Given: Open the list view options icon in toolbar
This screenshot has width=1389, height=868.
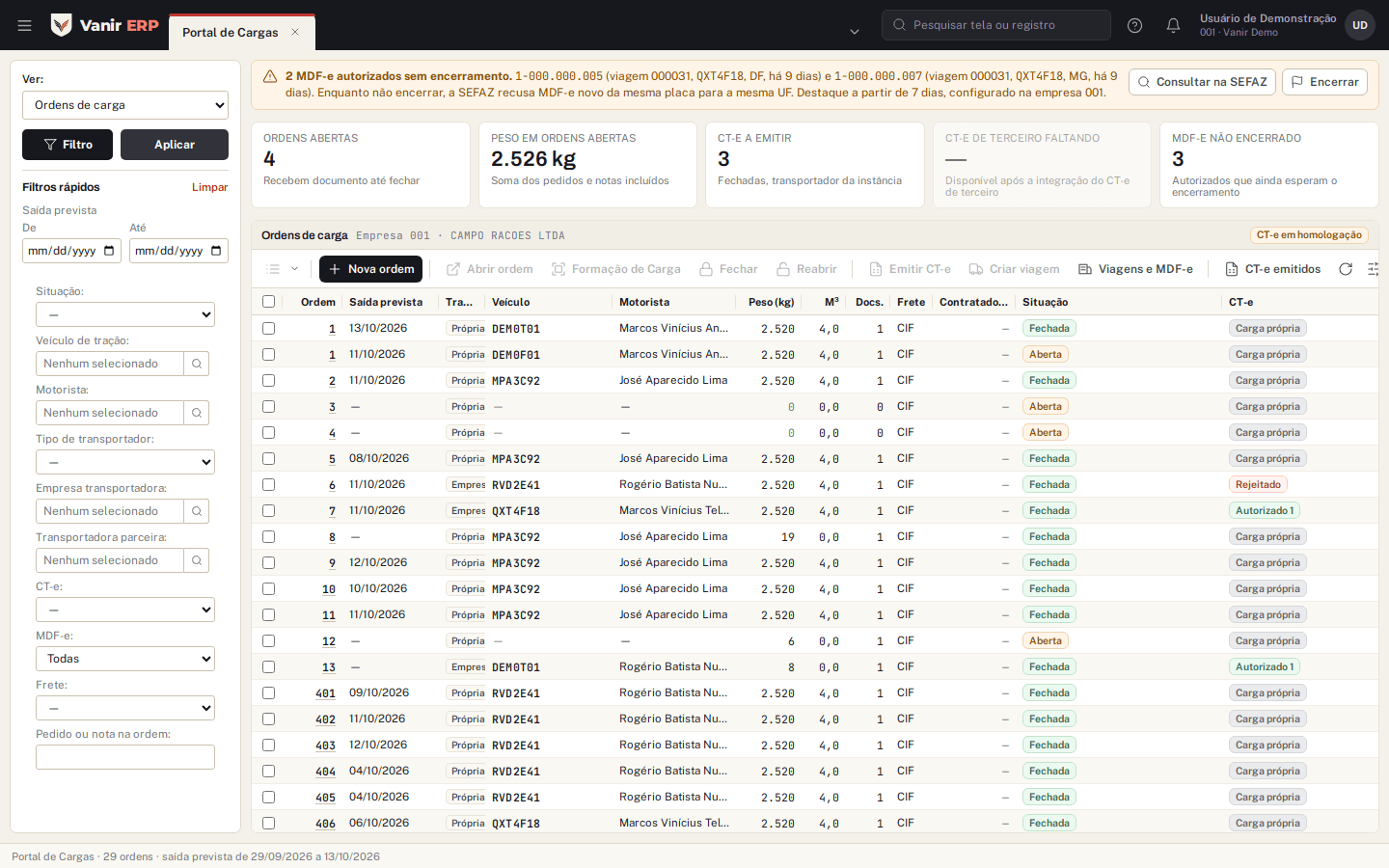Looking at the screenshot, I should 283,269.
